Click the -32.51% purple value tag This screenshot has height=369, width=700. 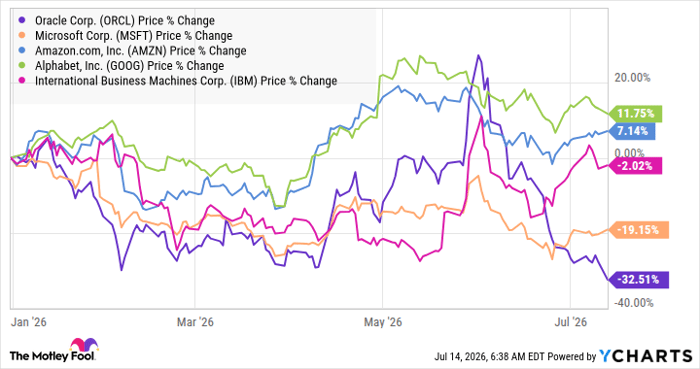638,280
